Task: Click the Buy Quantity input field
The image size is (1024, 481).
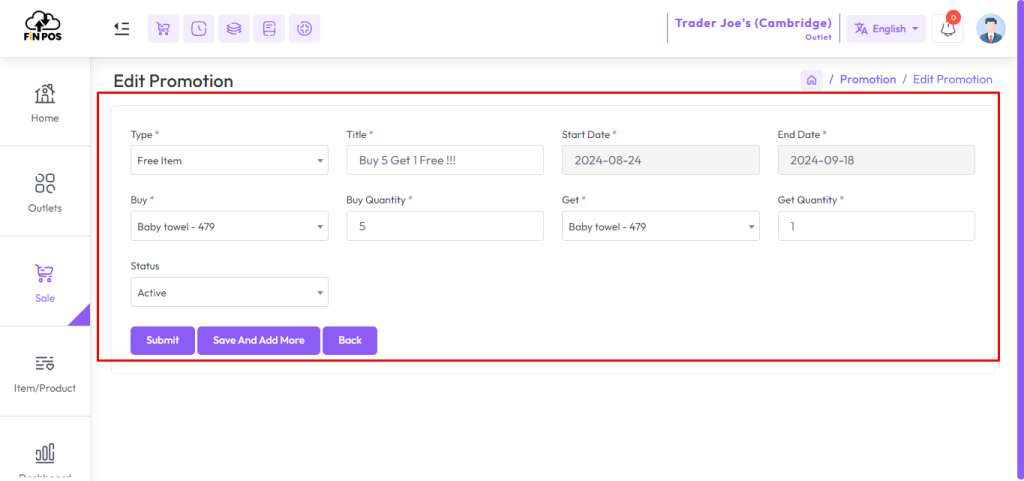Action: [x=445, y=226]
